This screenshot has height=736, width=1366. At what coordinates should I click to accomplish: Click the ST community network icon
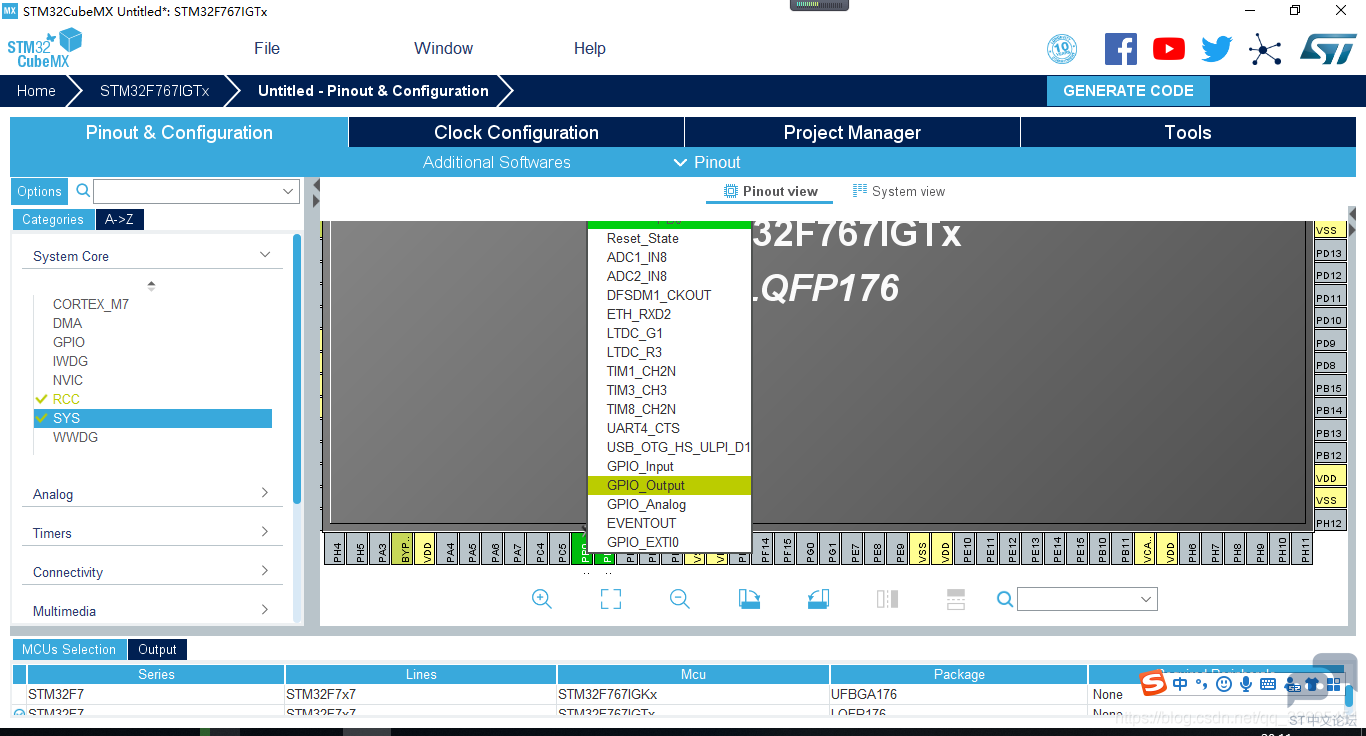(x=1265, y=49)
